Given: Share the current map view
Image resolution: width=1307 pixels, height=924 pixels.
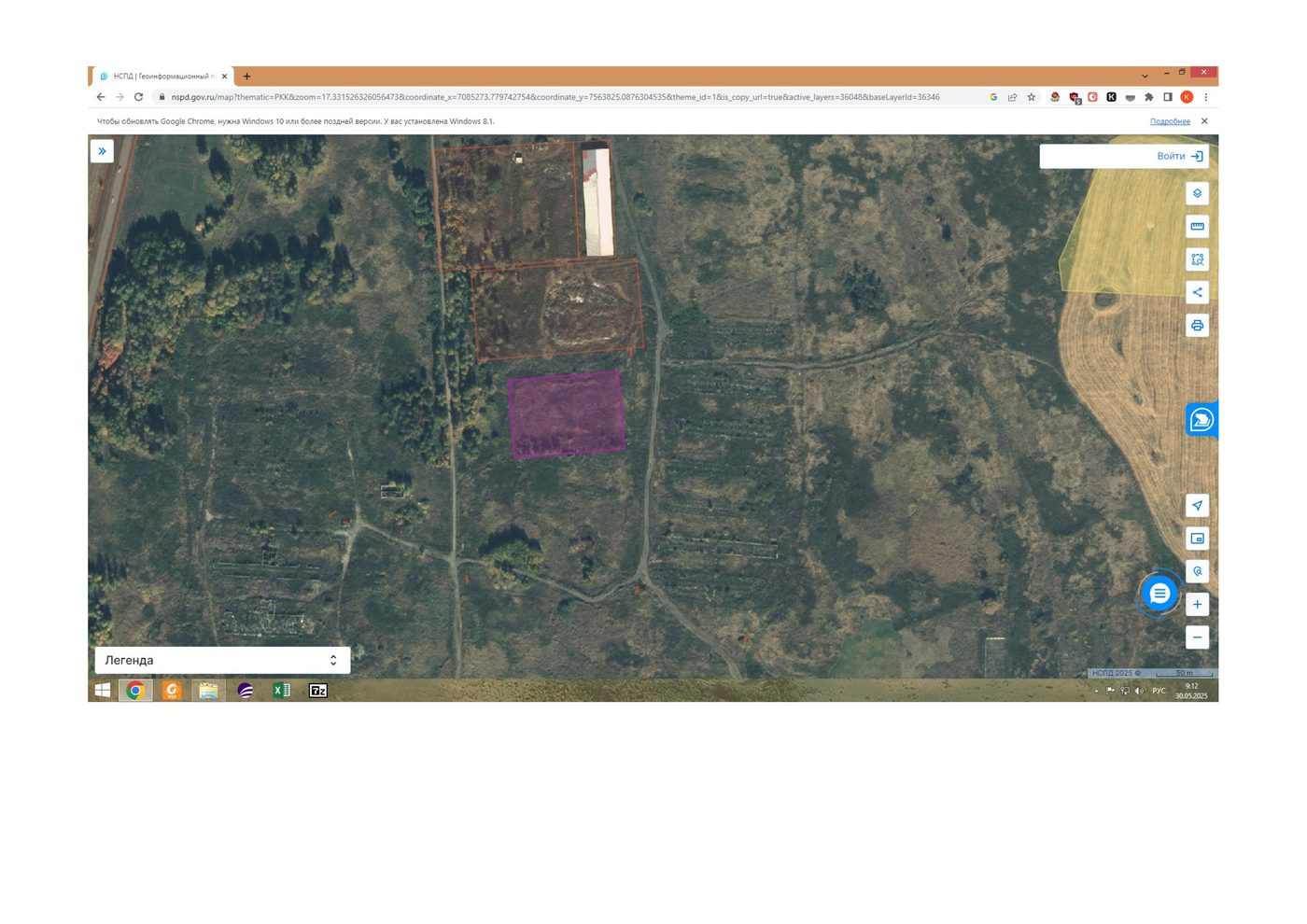Looking at the screenshot, I should pyautogui.click(x=1197, y=292).
